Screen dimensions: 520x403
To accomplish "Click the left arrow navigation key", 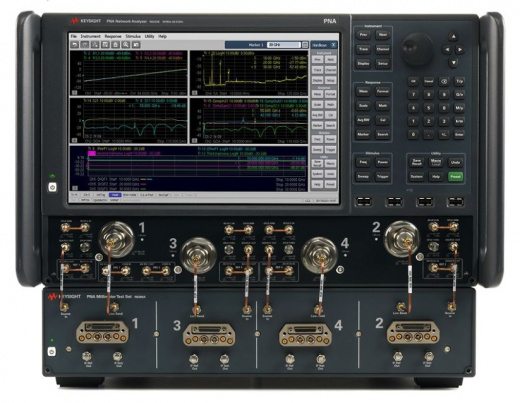I will [447, 50].
